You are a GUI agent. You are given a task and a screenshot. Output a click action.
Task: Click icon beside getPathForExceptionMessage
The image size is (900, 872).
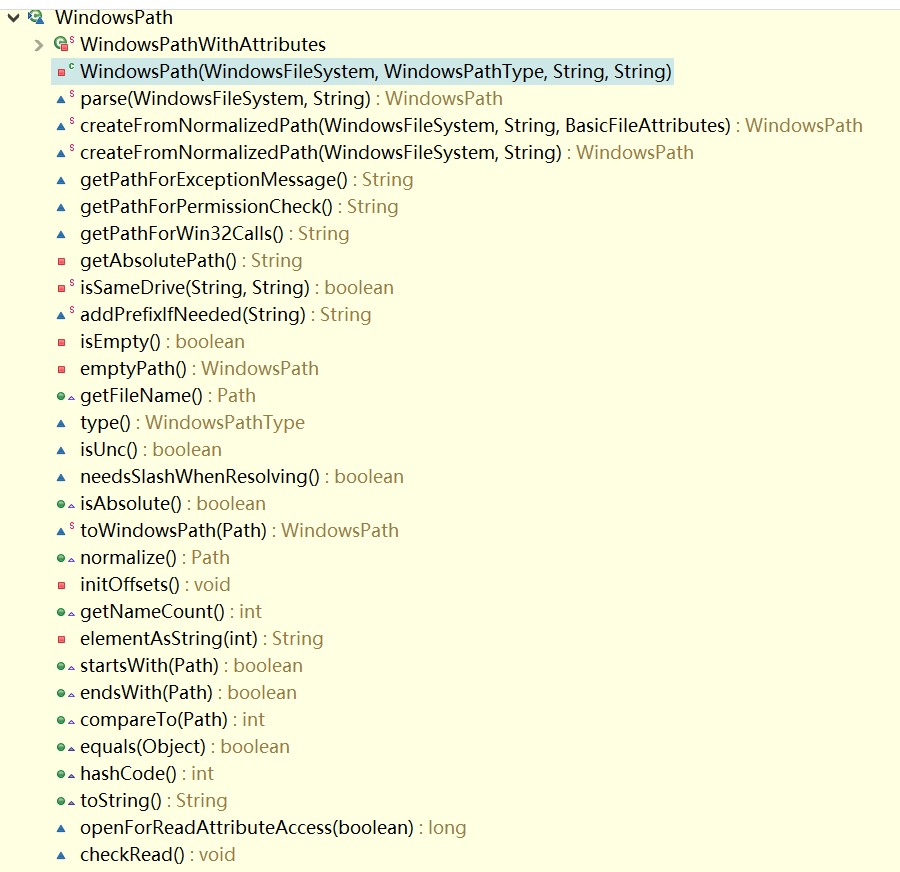pyautogui.click(x=61, y=180)
